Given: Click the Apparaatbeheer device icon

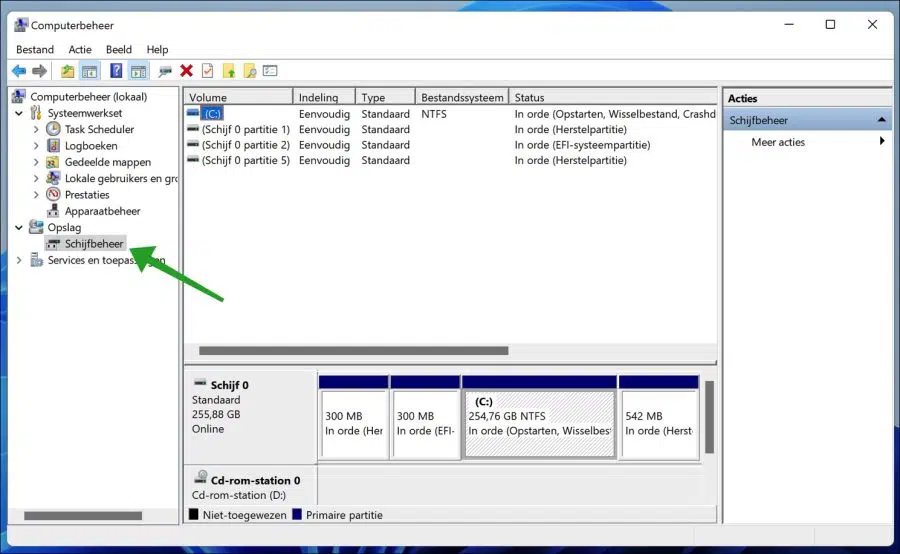Looking at the screenshot, I should pyautogui.click(x=53, y=211).
